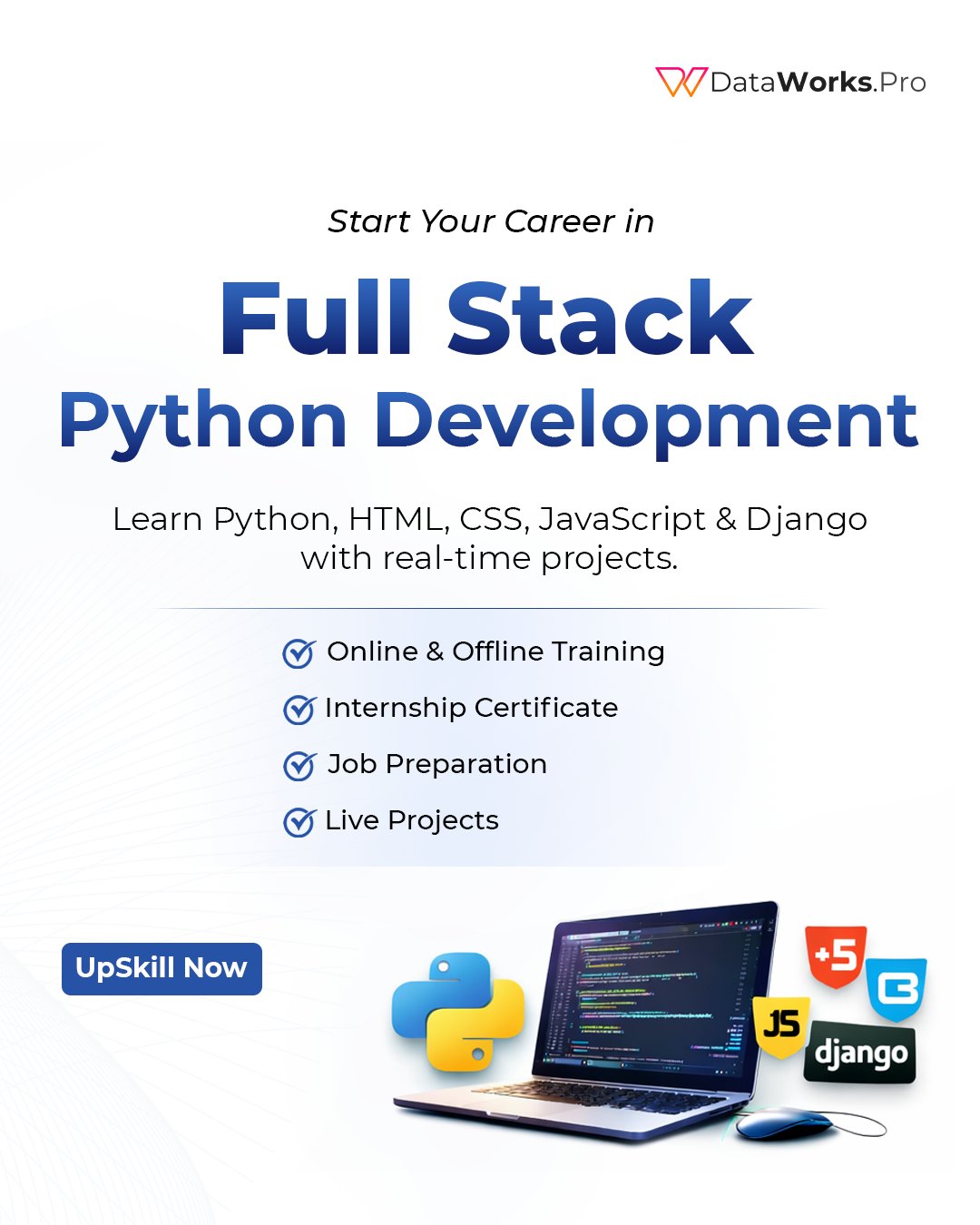
Task: Click the checkmark beside Job Preparation
Action: tap(299, 765)
